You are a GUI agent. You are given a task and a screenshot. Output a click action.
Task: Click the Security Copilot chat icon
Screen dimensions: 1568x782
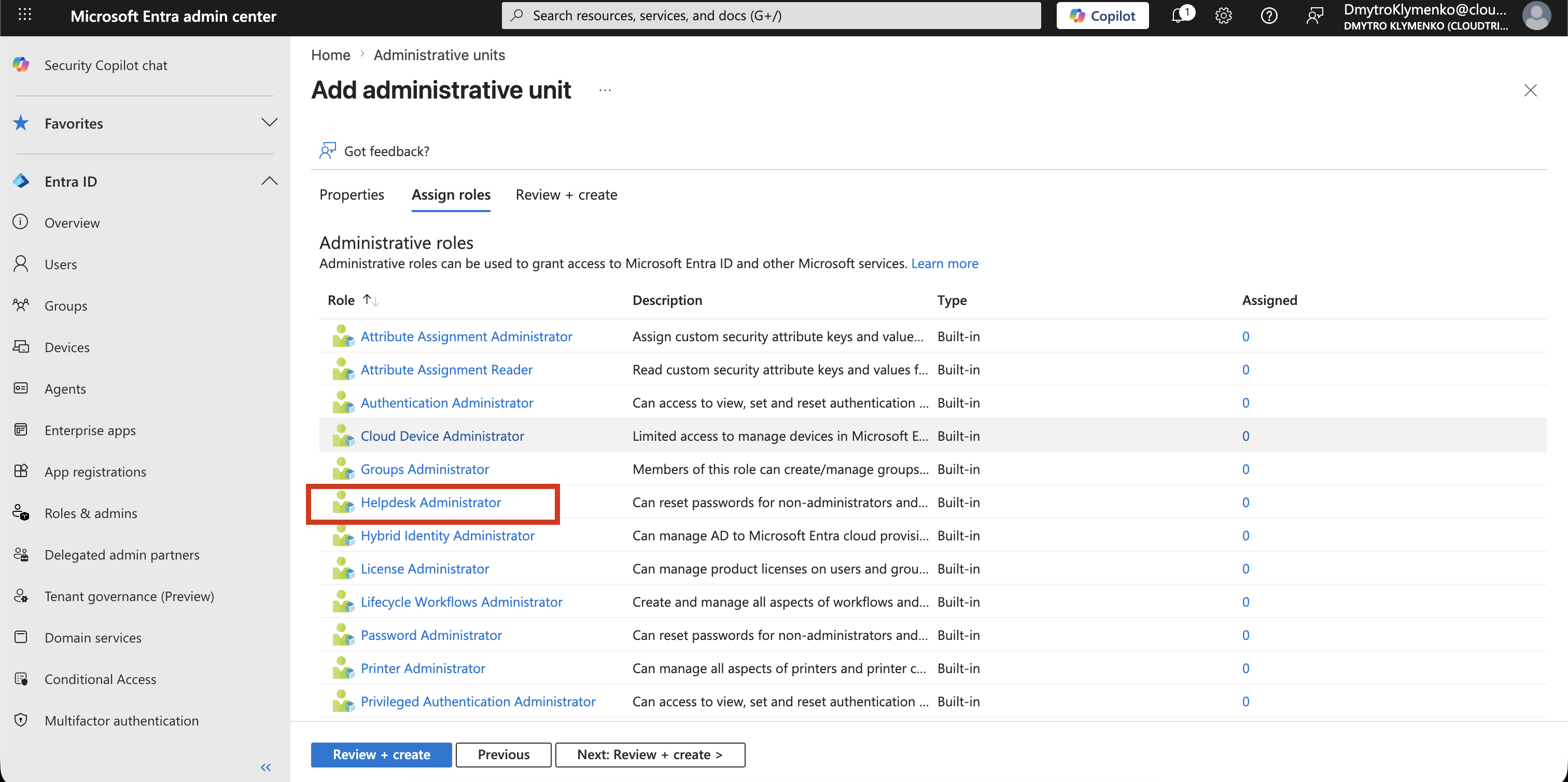coord(21,64)
